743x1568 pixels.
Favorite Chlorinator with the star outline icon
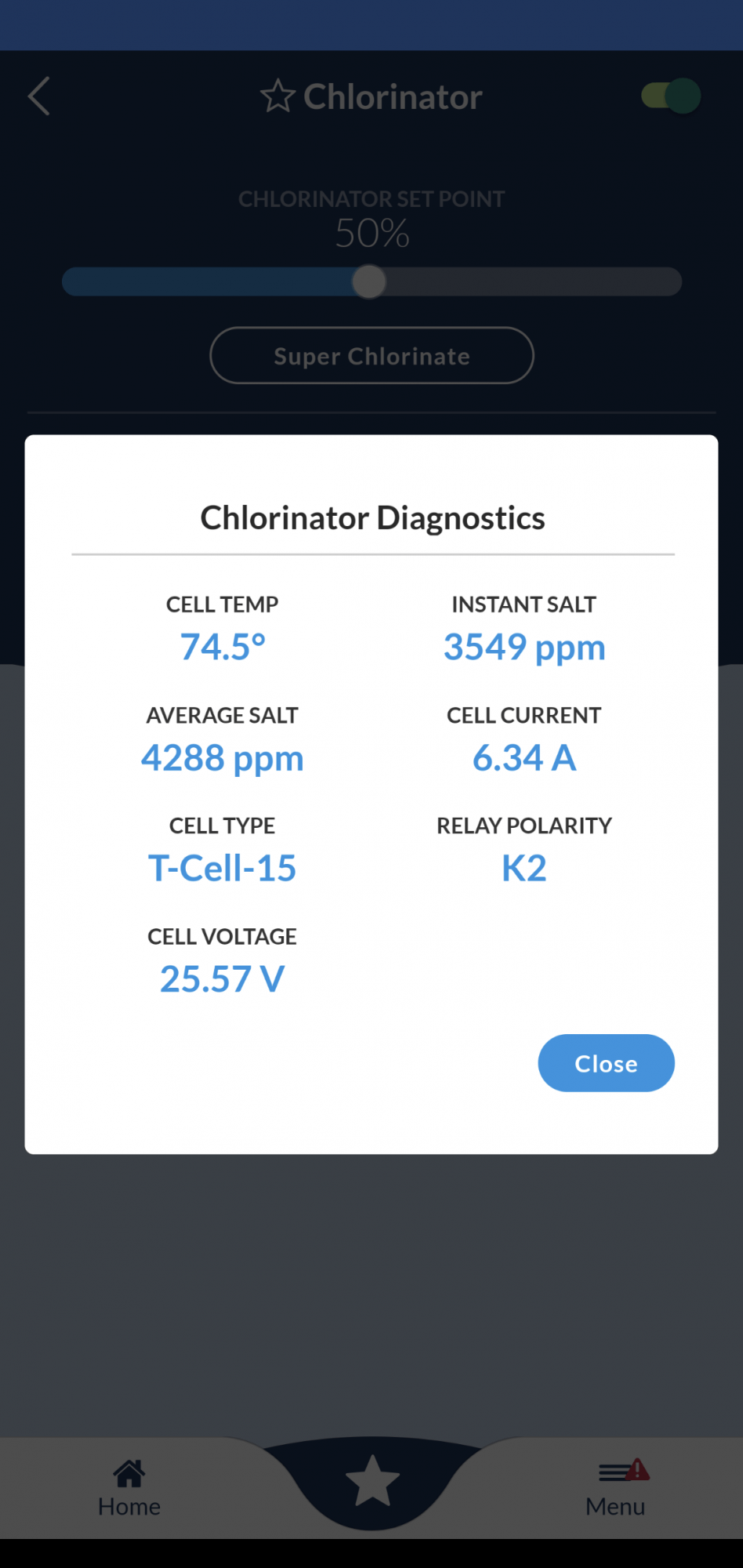(x=277, y=96)
